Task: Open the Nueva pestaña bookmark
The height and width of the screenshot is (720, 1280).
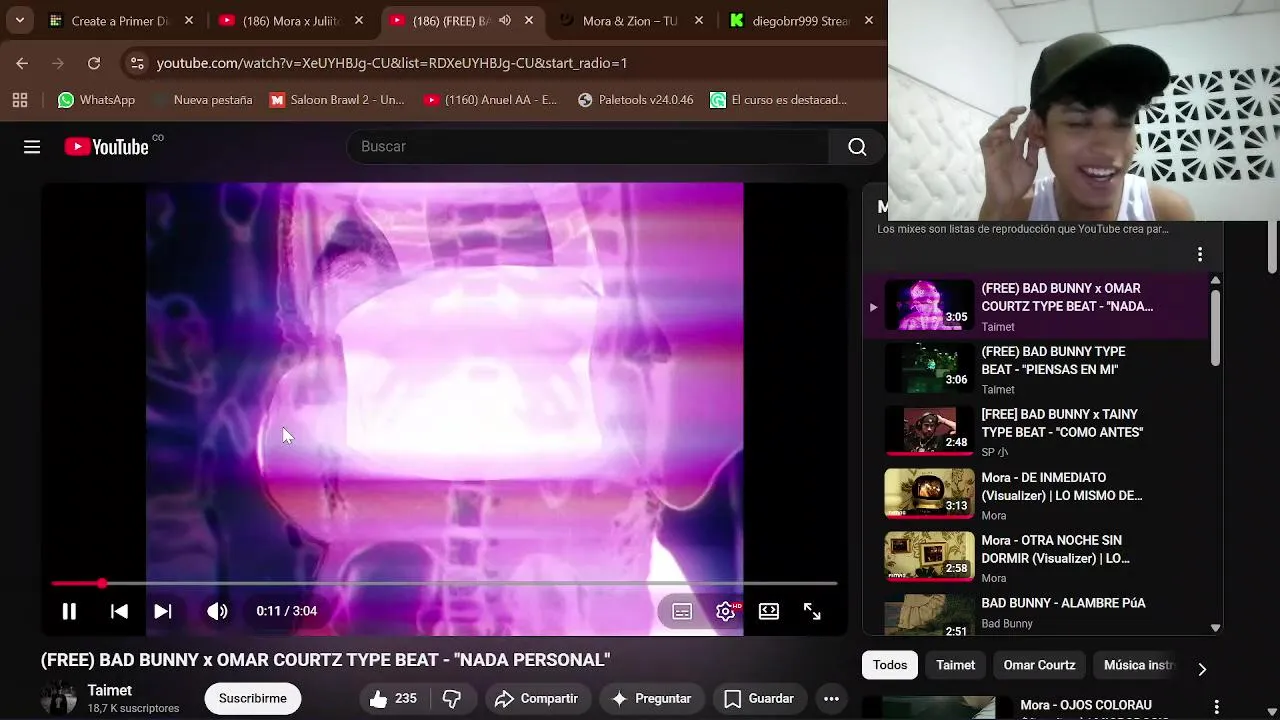Action: point(203,100)
